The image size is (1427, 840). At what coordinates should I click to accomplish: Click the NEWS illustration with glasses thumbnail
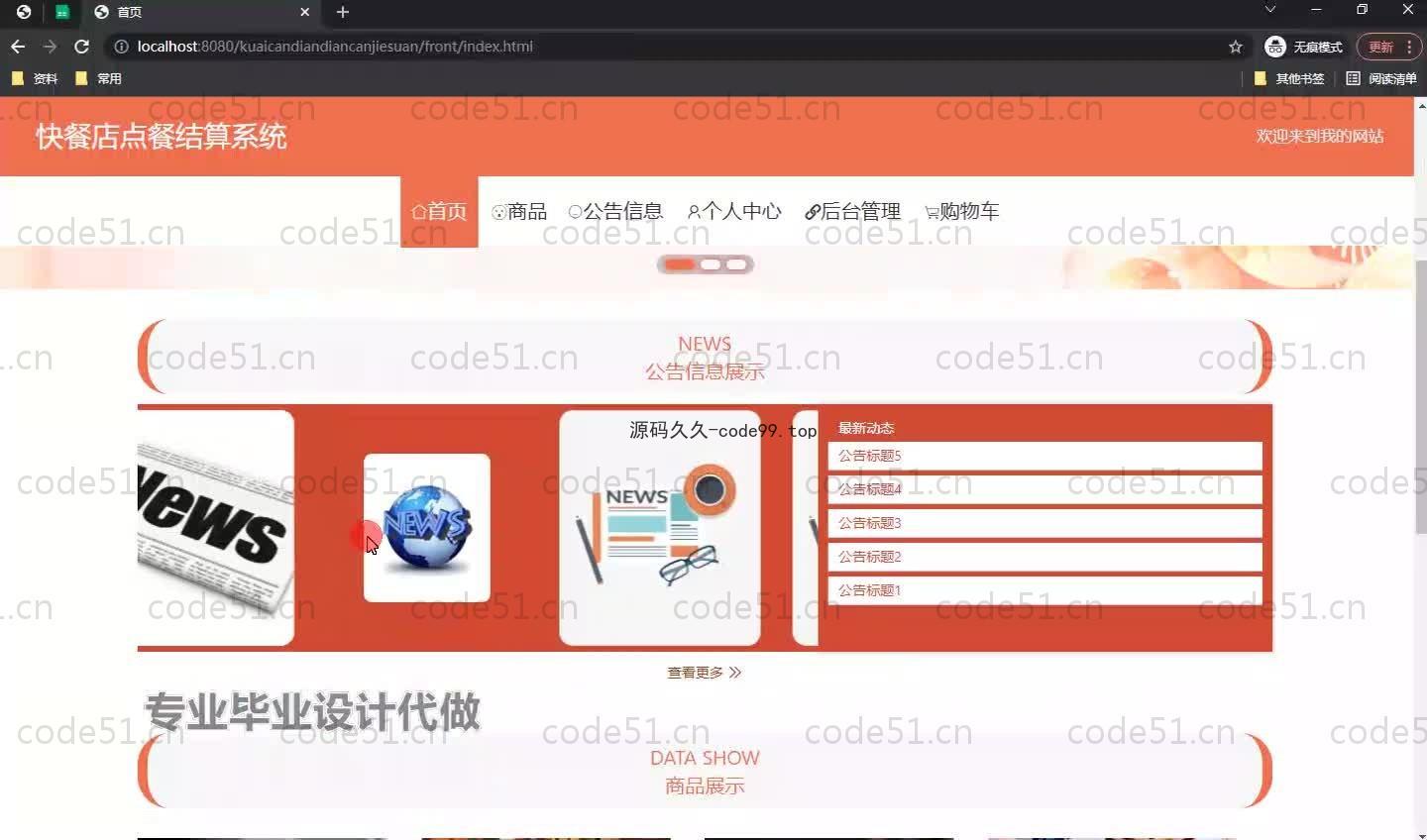(x=660, y=528)
